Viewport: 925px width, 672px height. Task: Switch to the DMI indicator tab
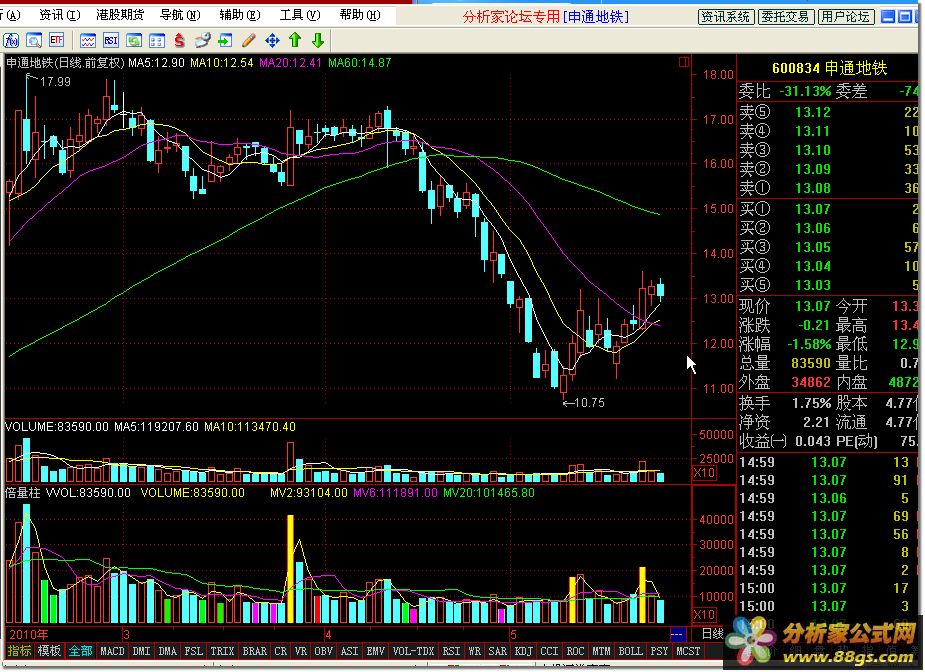click(141, 651)
